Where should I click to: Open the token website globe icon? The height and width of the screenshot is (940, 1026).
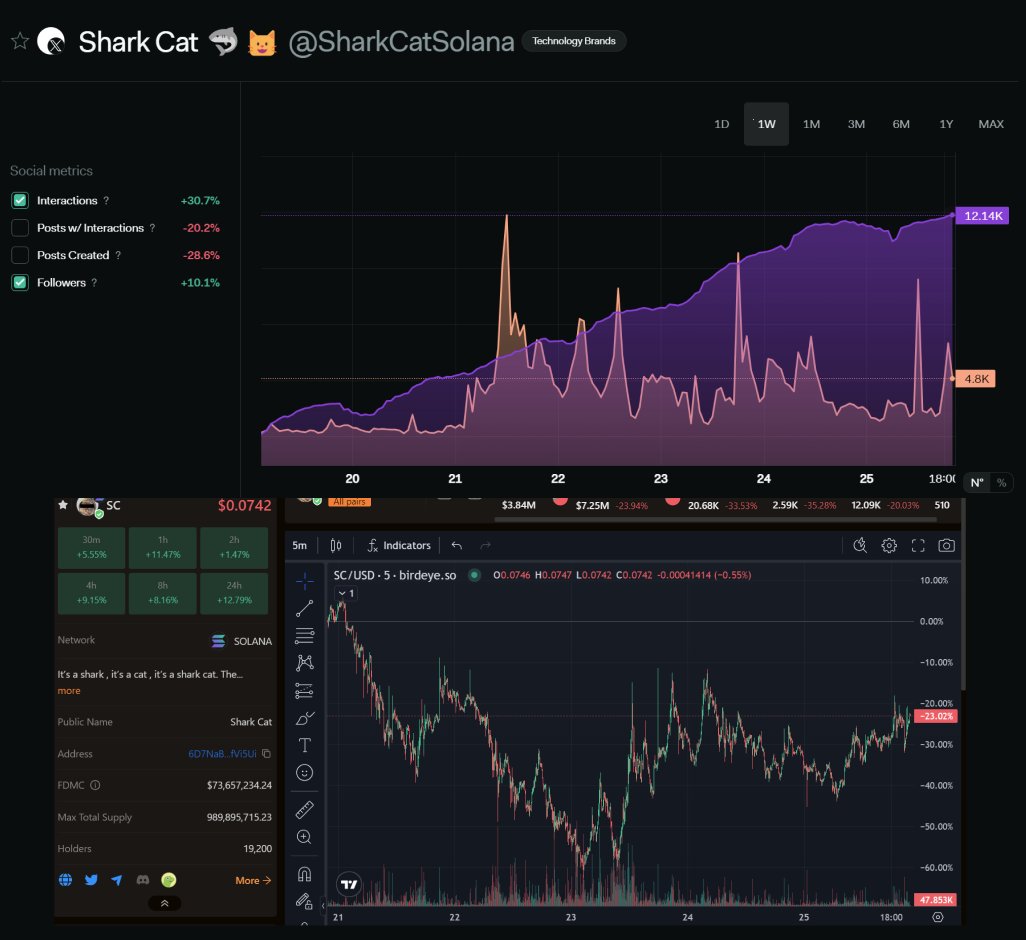coord(65,880)
